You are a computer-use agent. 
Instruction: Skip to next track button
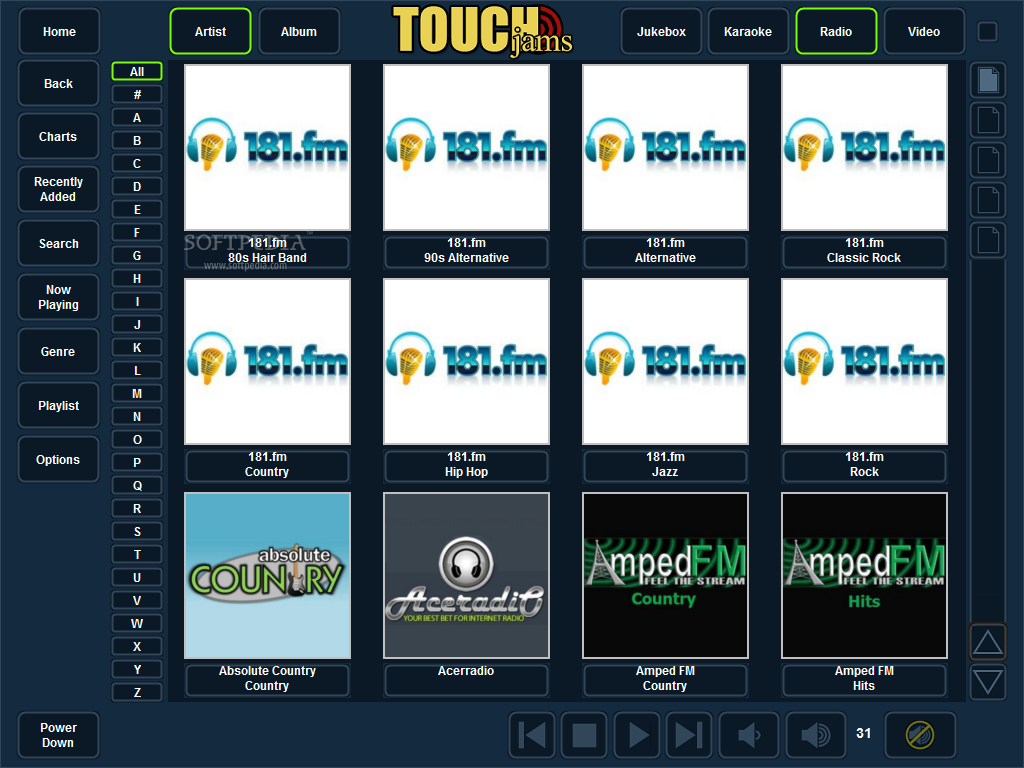tap(689, 735)
